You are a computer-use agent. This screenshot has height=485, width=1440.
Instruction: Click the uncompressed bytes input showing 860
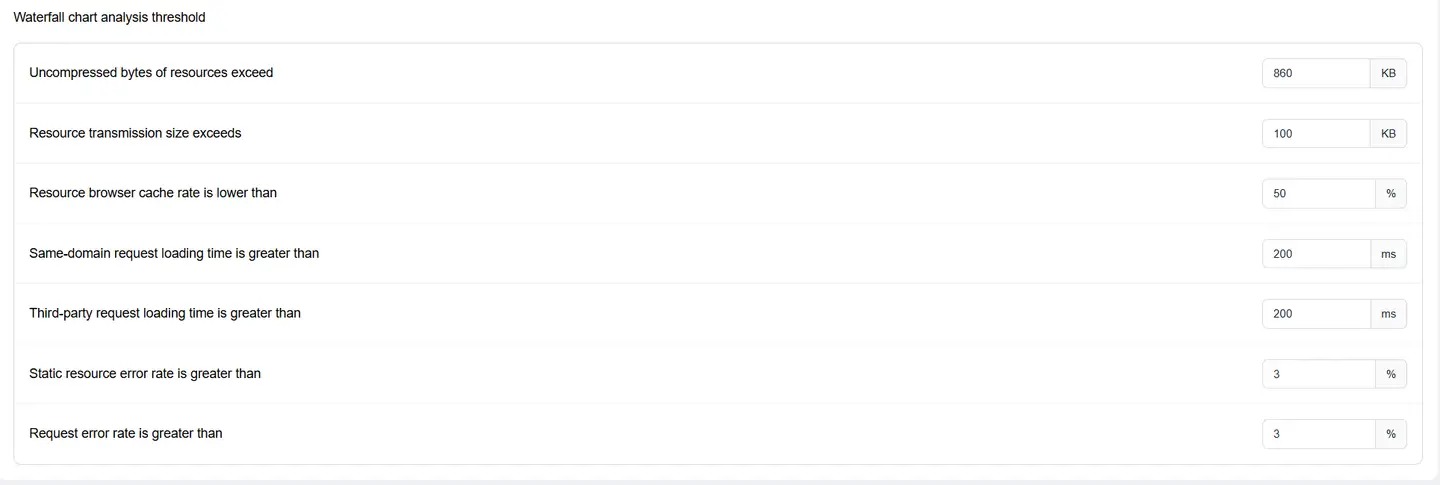pyautogui.click(x=1315, y=73)
